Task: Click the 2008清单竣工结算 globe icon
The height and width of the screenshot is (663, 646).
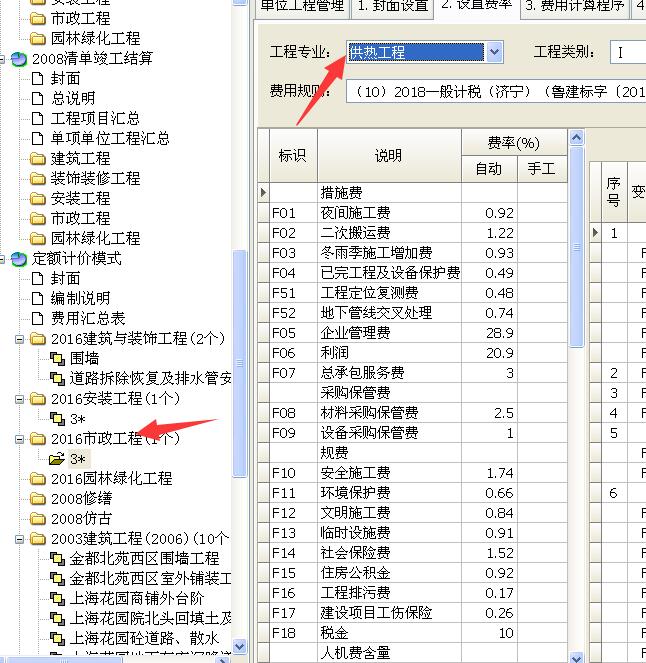Action: [x=19, y=59]
